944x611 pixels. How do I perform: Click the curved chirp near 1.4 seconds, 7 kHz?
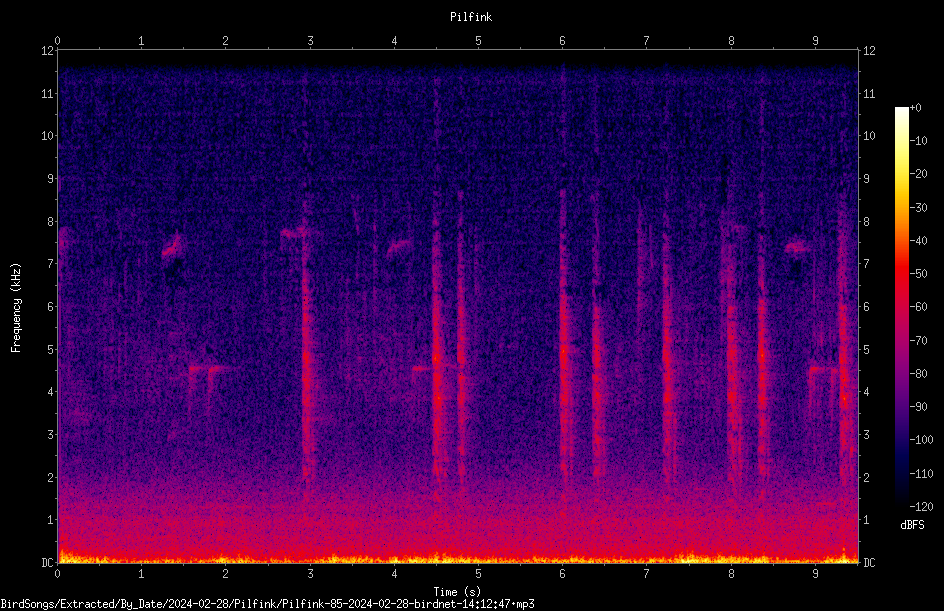point(173,246)
